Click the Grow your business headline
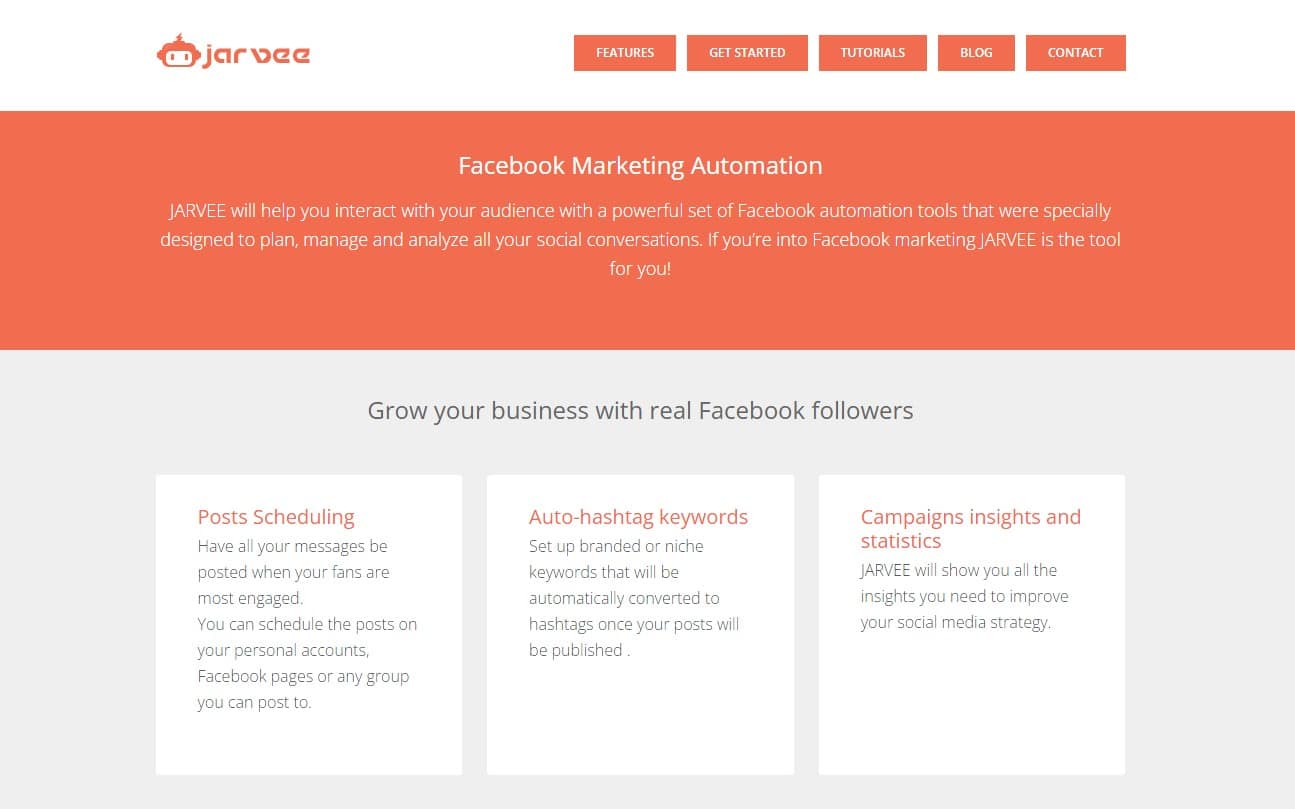The height and width of the screenshot is (809, 1295). tap(641, 410)
